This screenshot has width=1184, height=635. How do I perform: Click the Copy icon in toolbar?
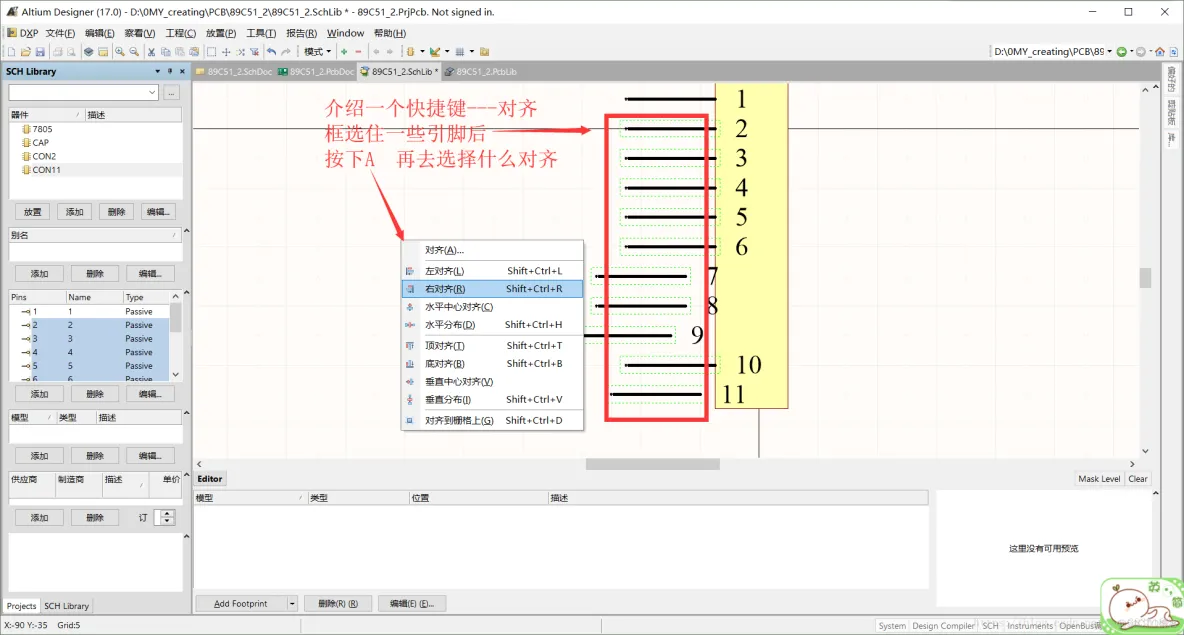[165, 52]
